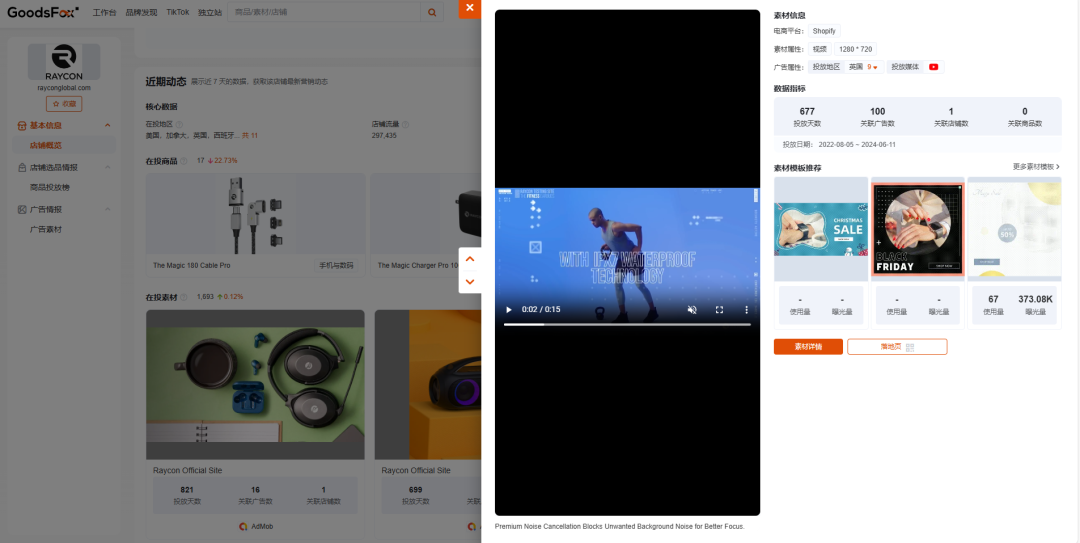Click the 100 关联广告数 value

[878, 112]
